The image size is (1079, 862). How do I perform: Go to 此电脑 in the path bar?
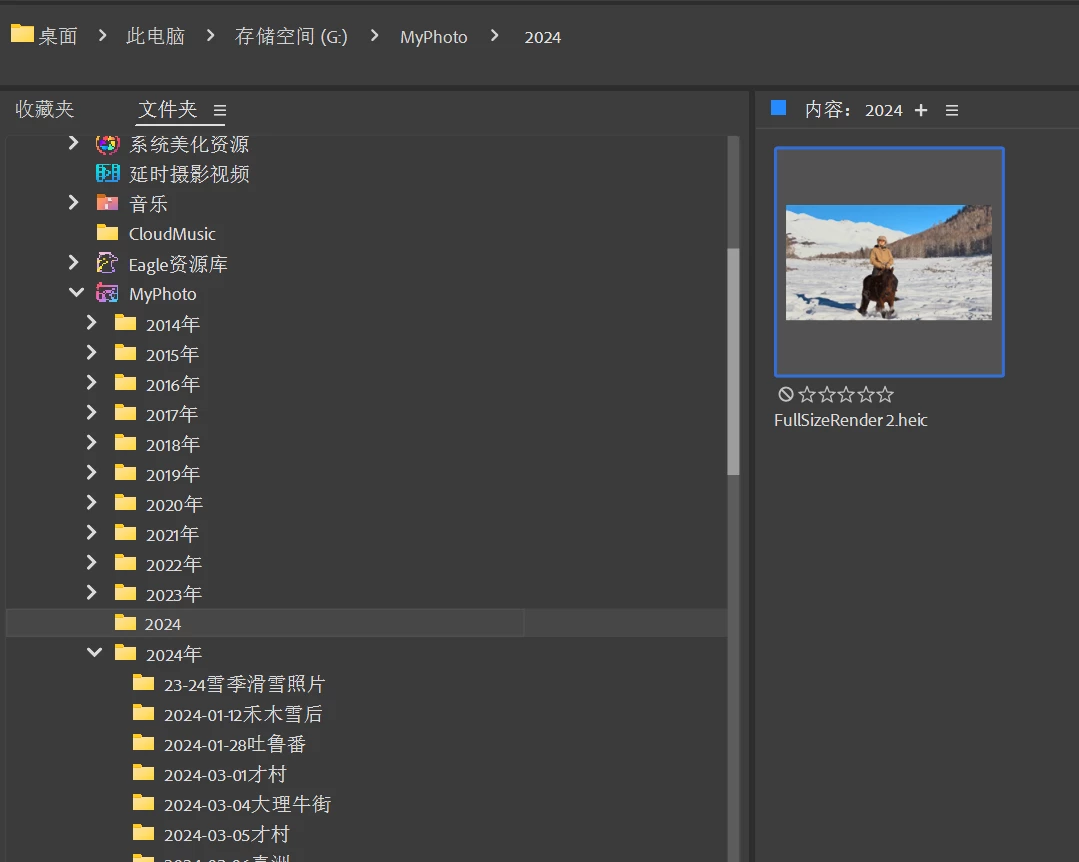(156, 36)
